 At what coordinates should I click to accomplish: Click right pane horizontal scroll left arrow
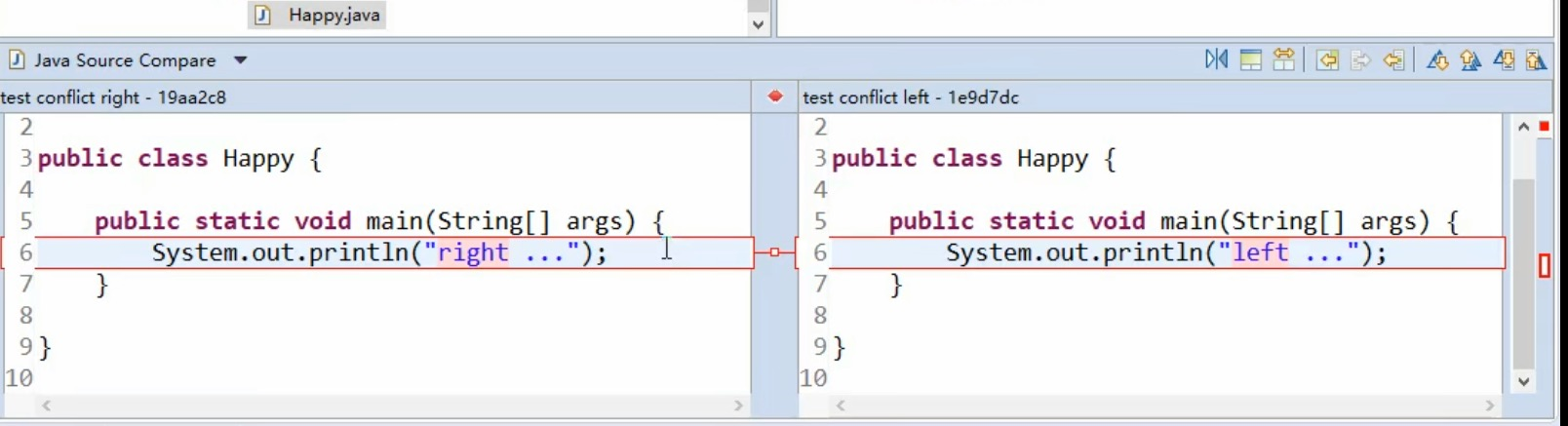(x=841, y=405)
